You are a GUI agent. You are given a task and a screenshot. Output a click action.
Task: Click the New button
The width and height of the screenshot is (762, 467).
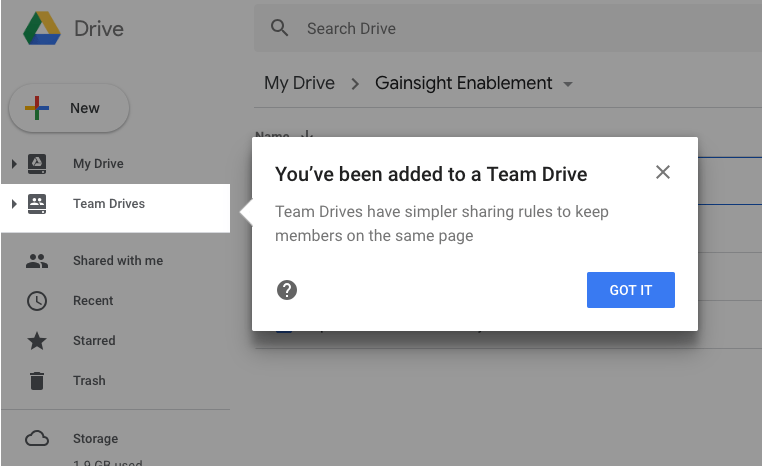[69, 108]
